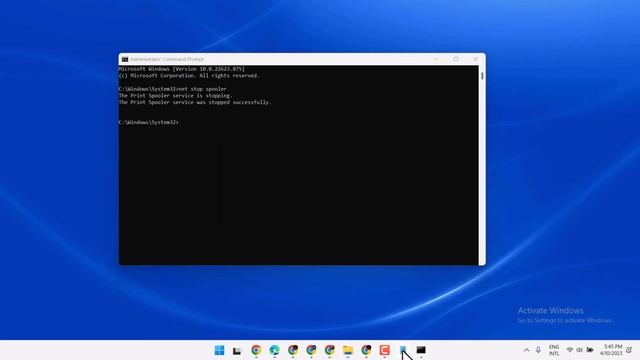Open File Explorer from the taskbar
This screenshot has height=360, width=640.
(348, 350)
